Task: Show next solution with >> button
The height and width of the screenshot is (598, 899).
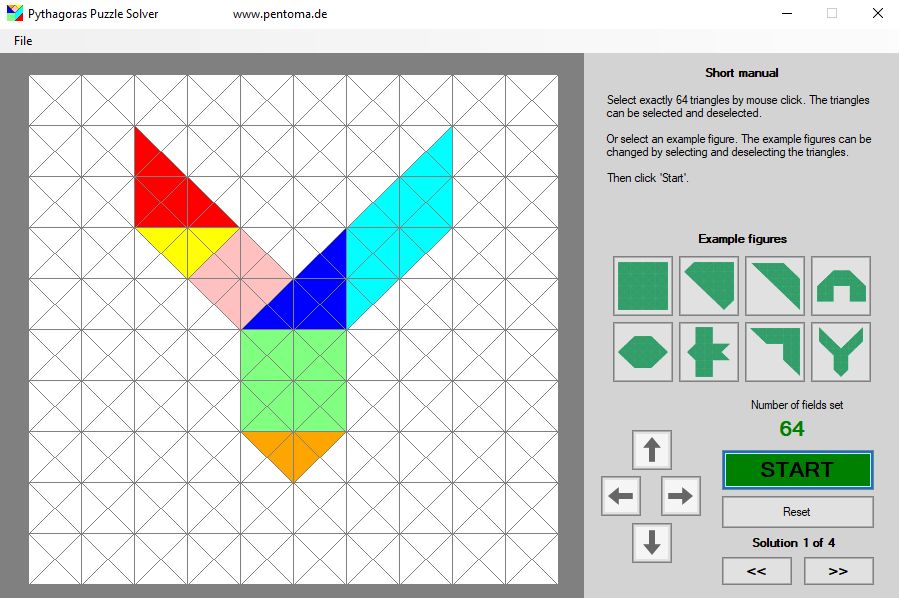Action: pyautogui.click(x=838, y=571)
